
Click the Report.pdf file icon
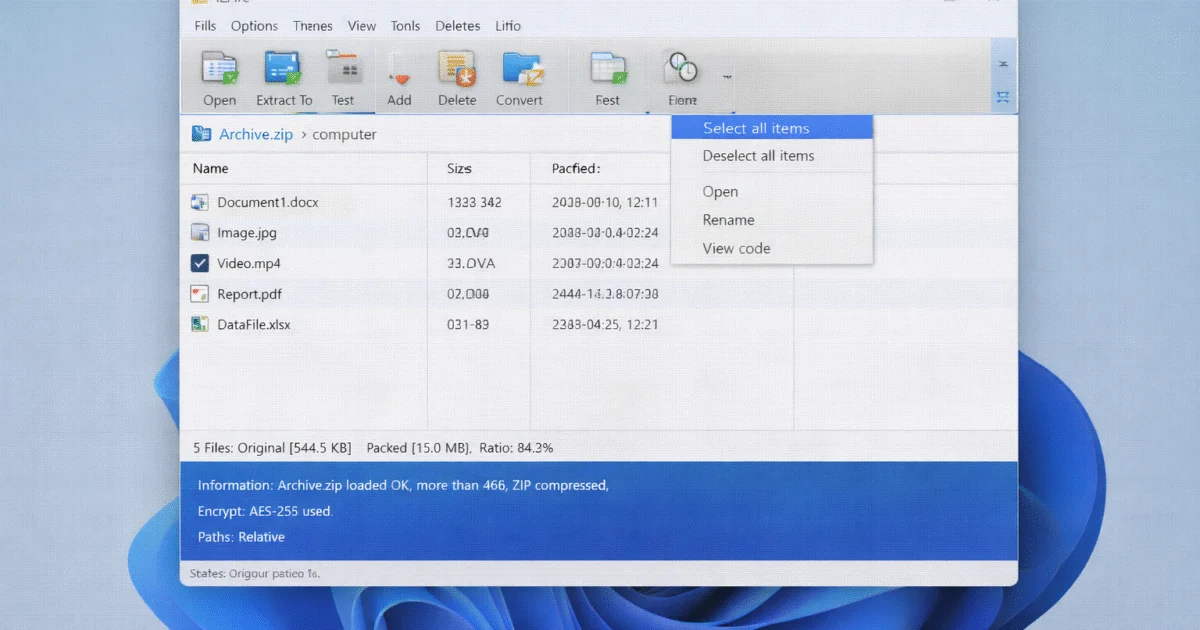click(199, 294)
